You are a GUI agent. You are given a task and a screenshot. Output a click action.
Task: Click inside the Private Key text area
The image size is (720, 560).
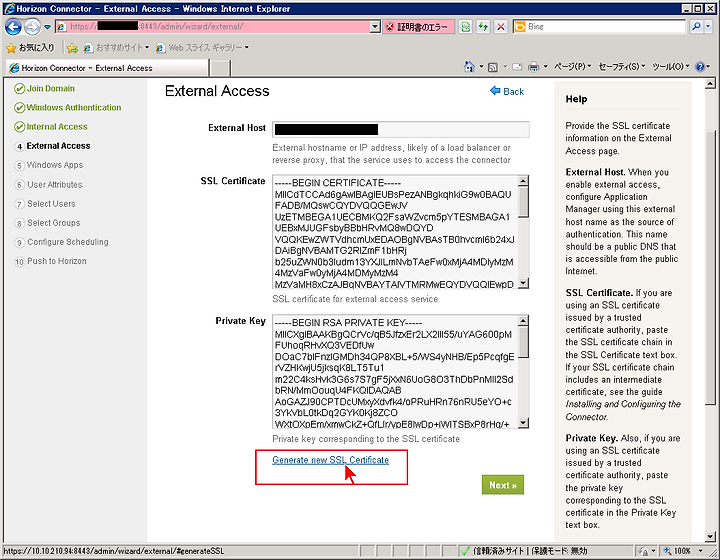395,372
